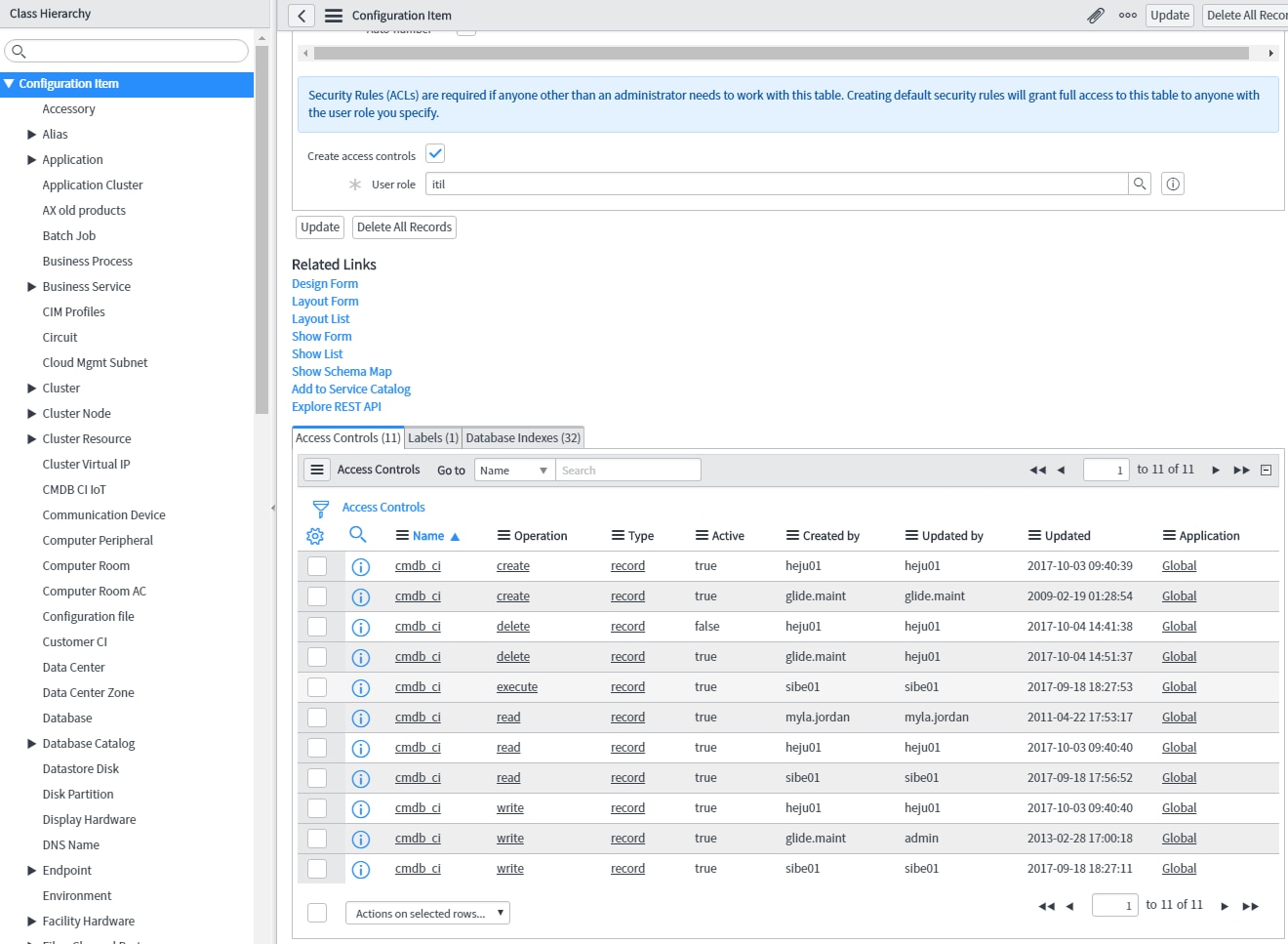The image size is (1288, 944).
Task: Click the Update button below the User role field
Action: coord(320,227)
